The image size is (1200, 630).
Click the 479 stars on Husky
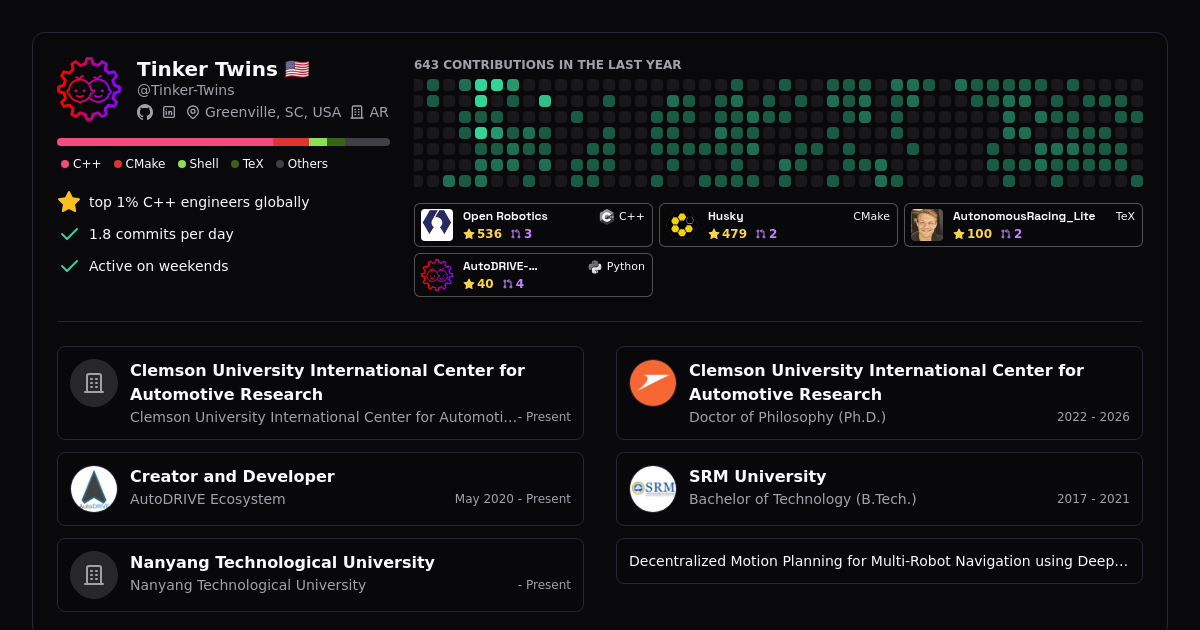(x=727, y=234)
